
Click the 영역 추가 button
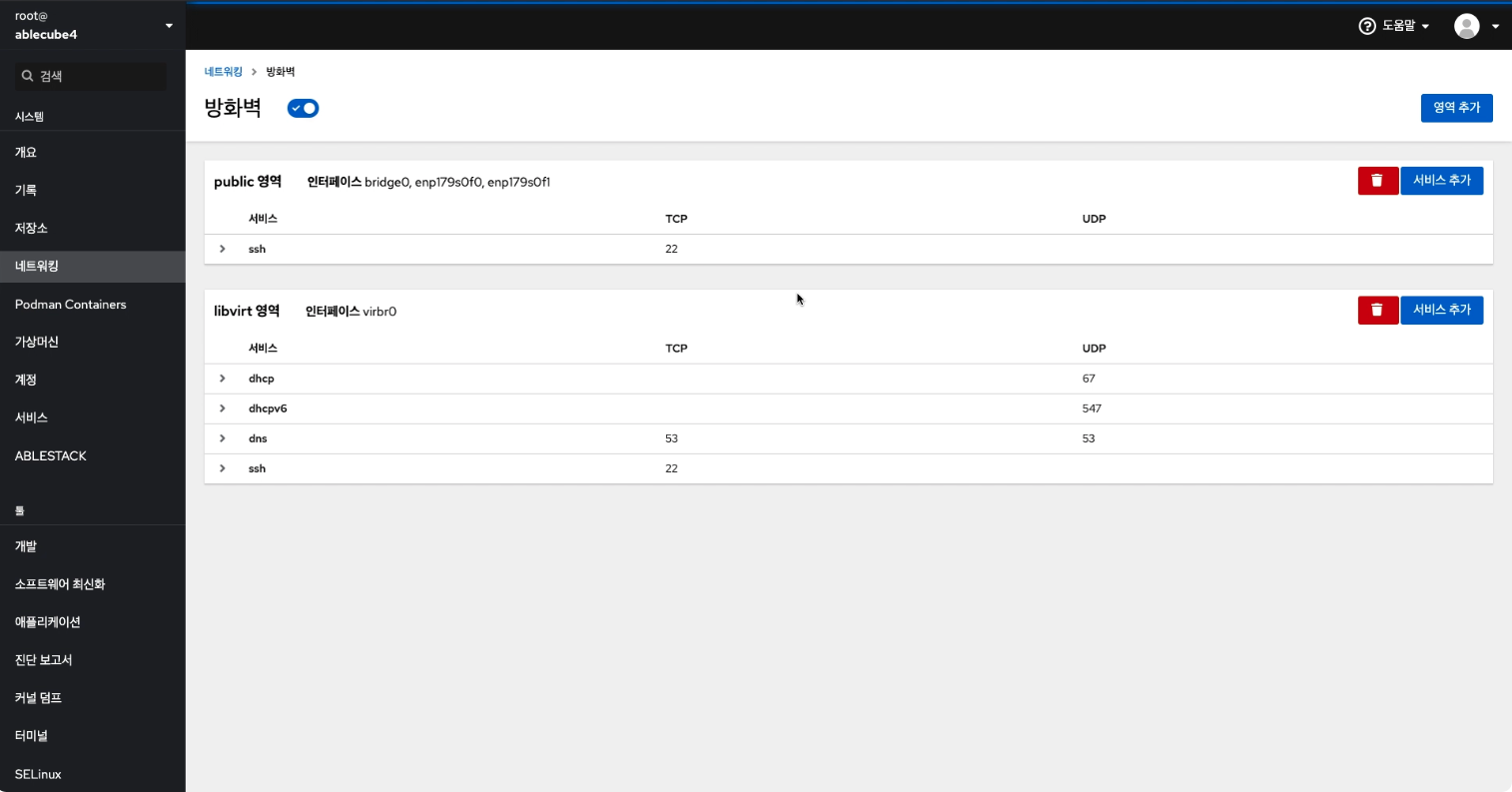tap(1456, 108)
